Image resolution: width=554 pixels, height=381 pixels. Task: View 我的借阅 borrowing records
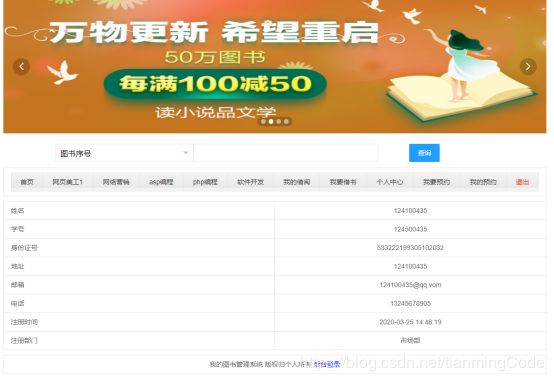[x=297, y=182]
